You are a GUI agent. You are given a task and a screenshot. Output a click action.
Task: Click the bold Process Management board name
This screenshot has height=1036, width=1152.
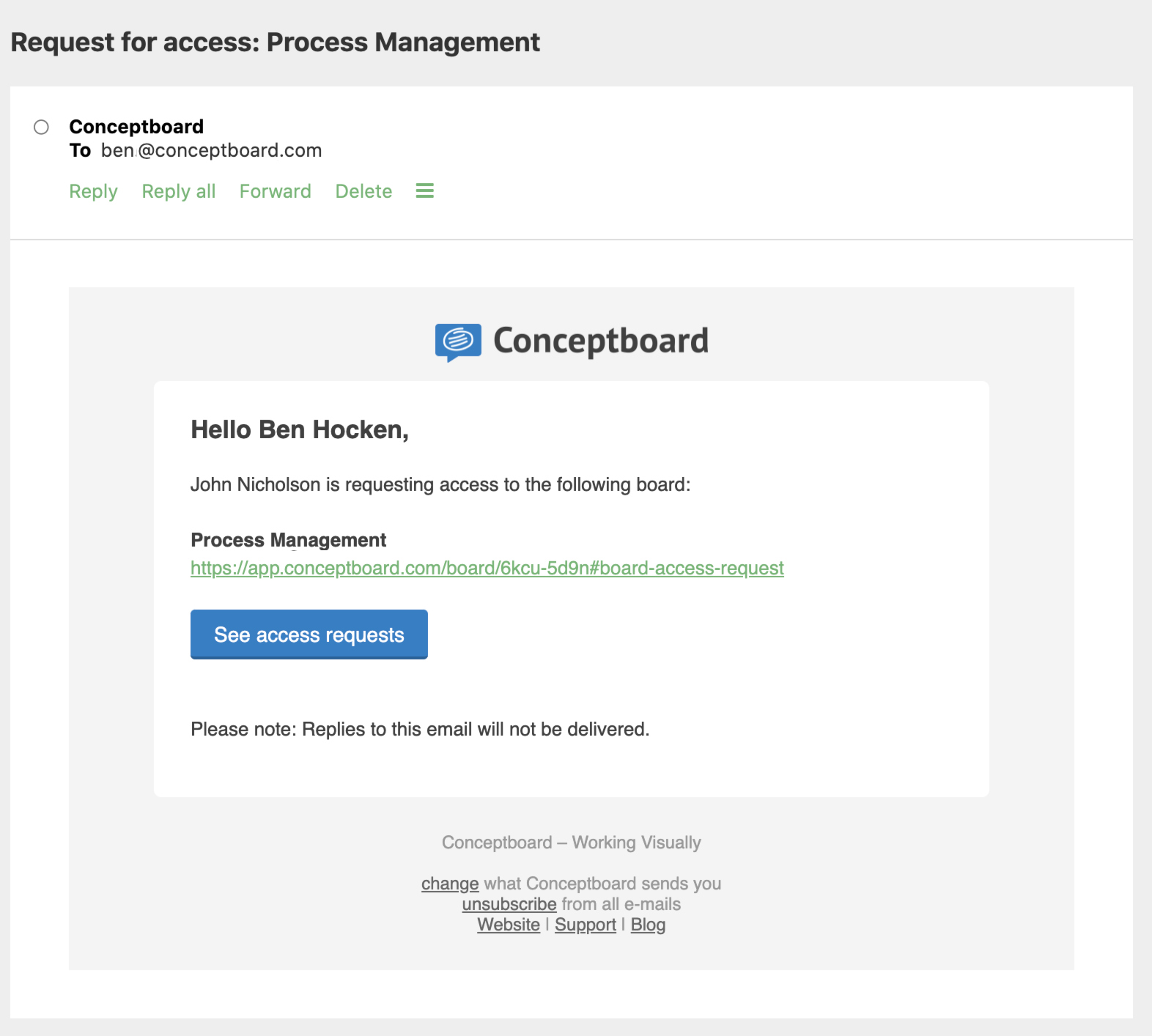click(289, 540)
